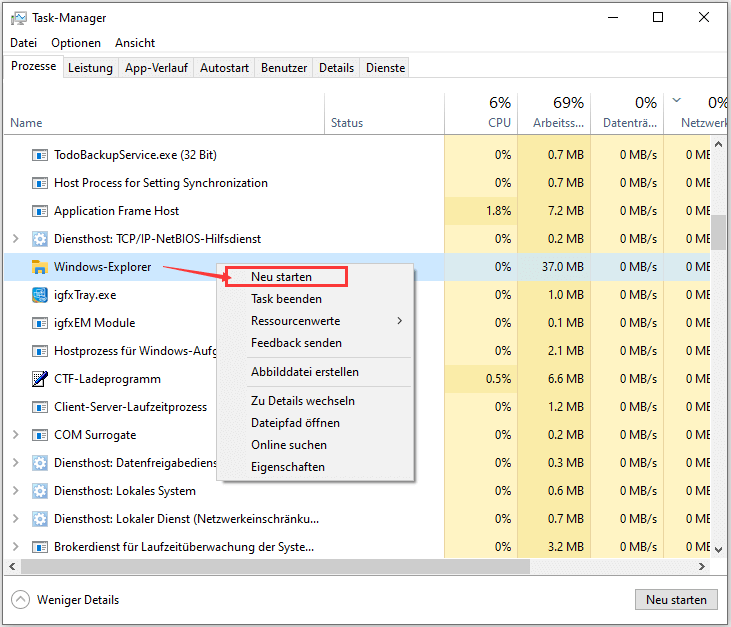
Task: Click the vertical scrollbar down arrow
Action: pyautogui.click(x=718, y=550)
